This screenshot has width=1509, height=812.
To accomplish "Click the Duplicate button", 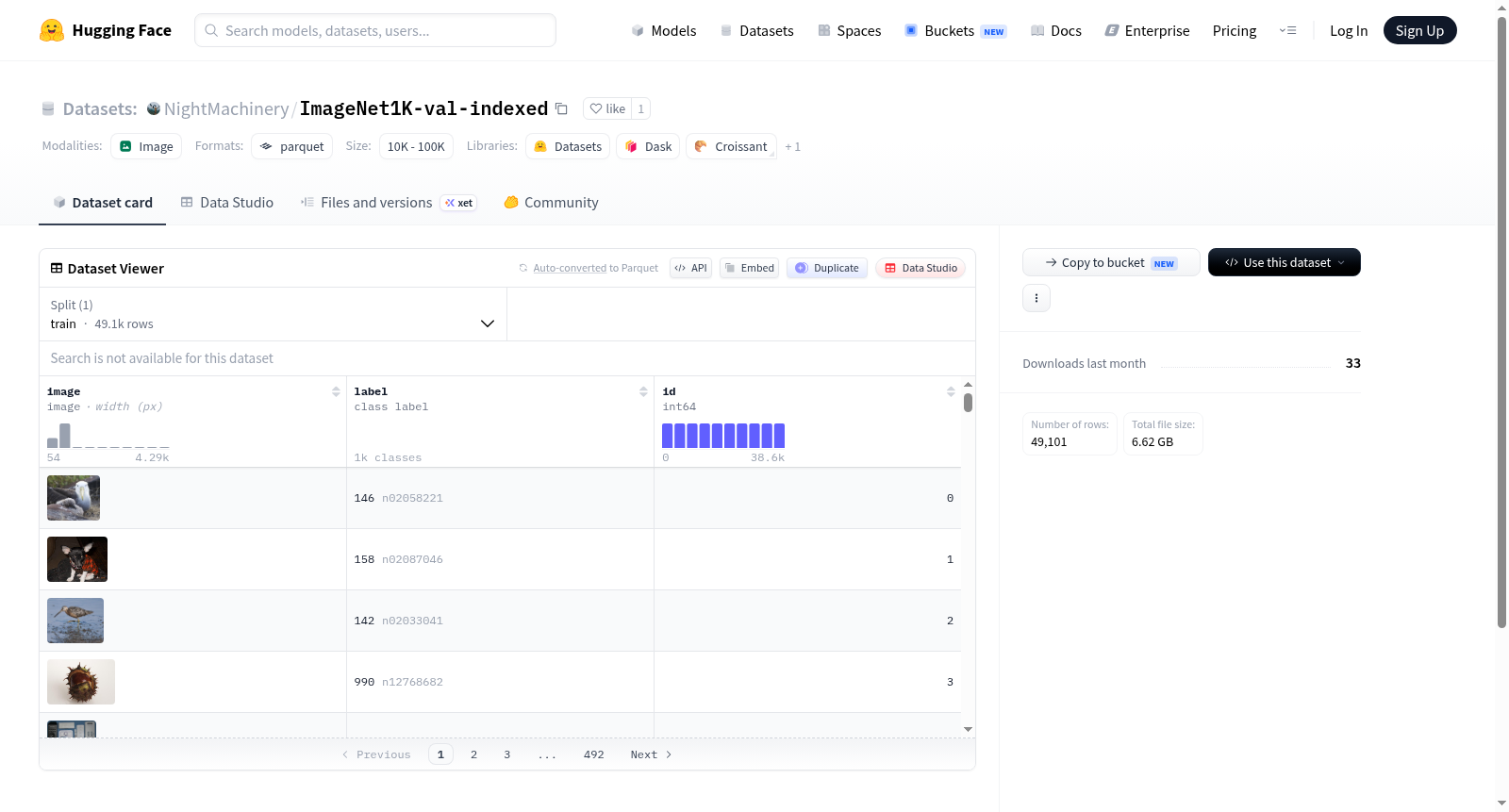I will pyautogui.click(x=827, y=268).
